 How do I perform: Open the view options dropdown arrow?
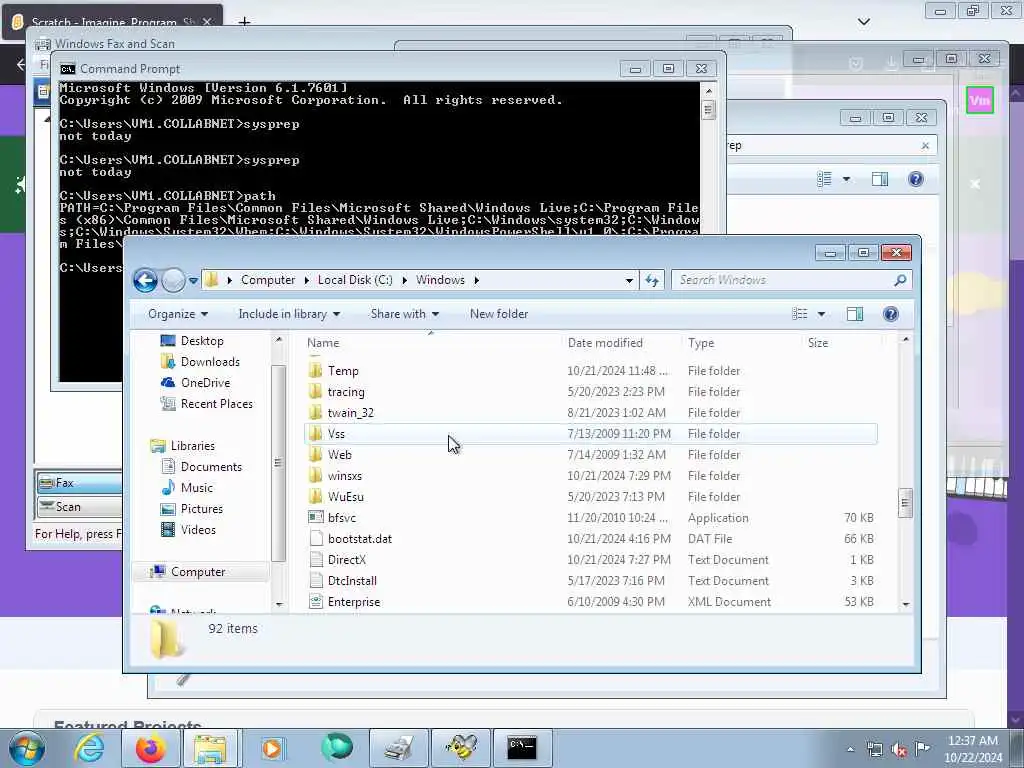822,314
